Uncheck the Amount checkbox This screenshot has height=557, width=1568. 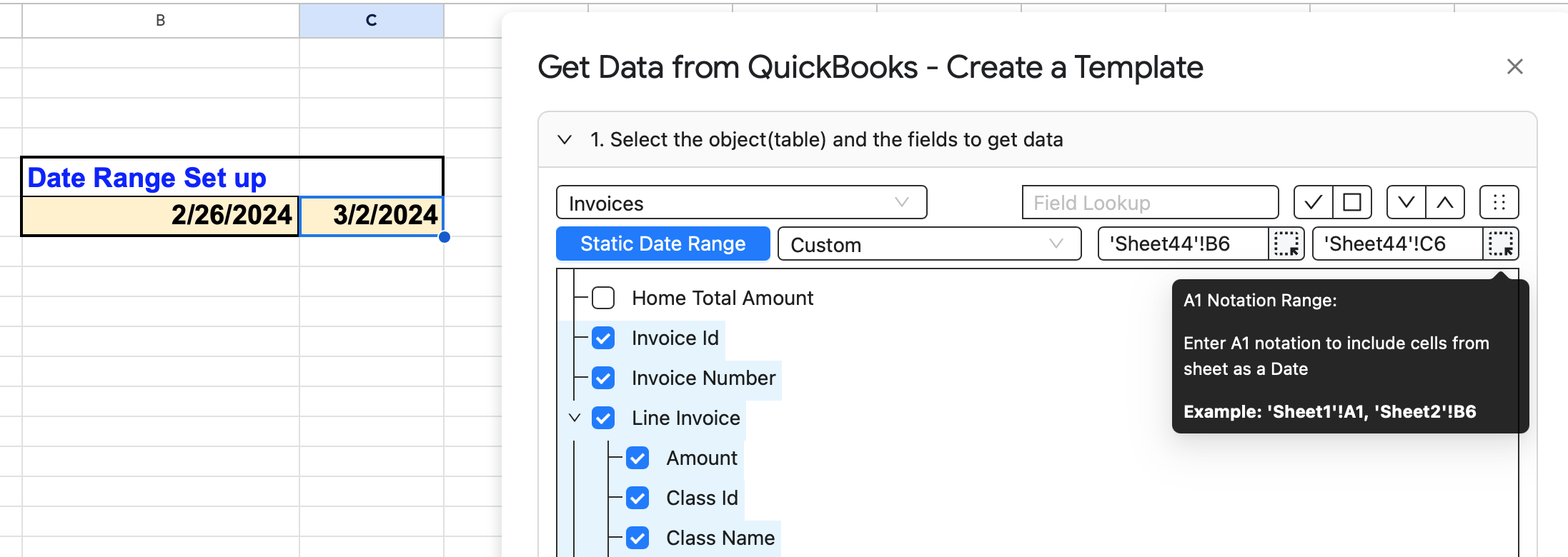click(x=637, y=458)
